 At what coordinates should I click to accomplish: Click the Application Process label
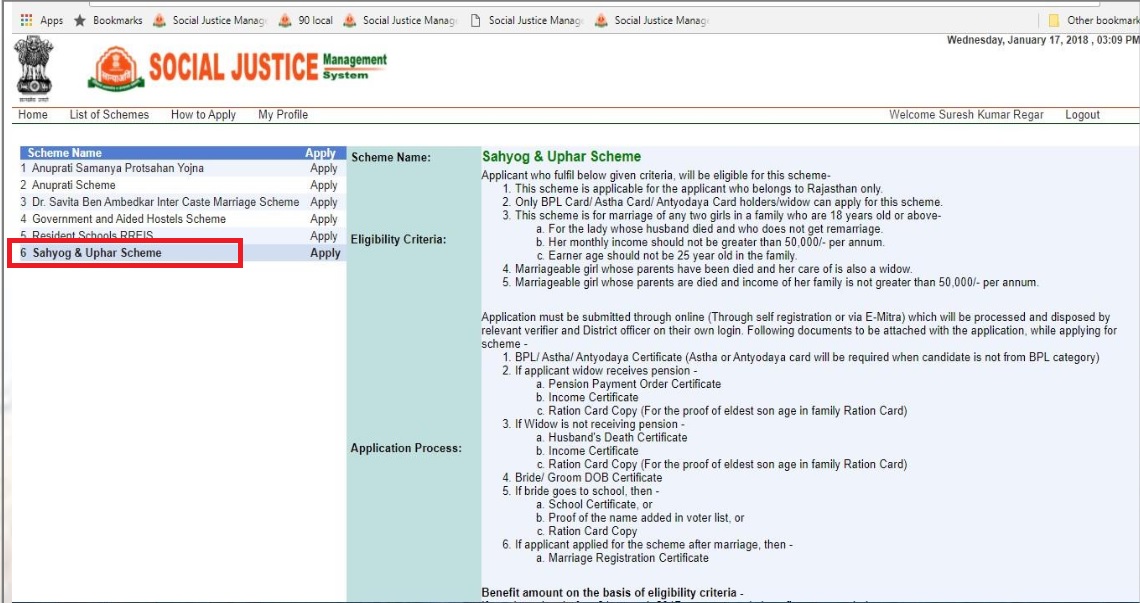(x=406, y=448)
